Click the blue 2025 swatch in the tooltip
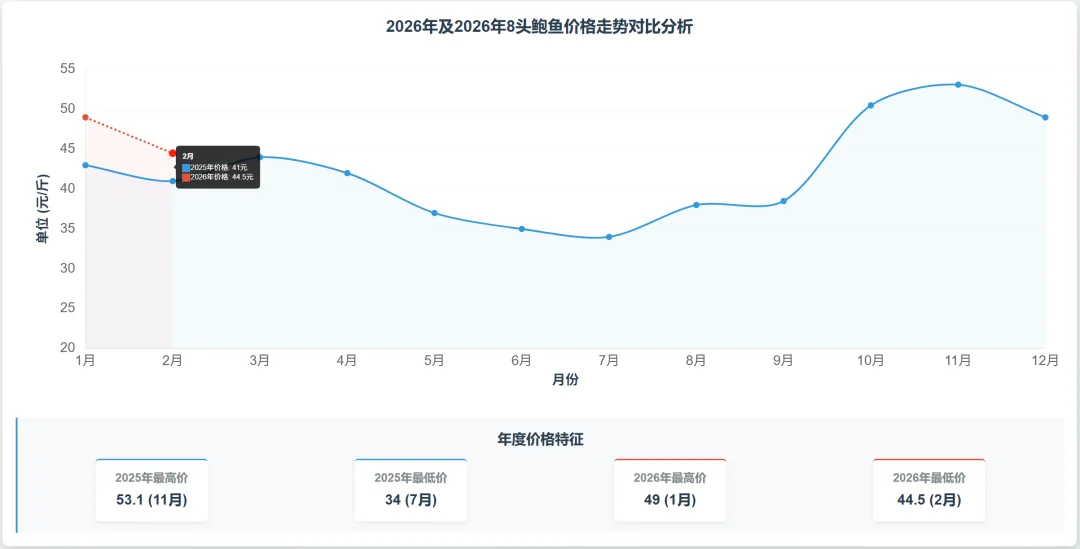 [186, 168]
